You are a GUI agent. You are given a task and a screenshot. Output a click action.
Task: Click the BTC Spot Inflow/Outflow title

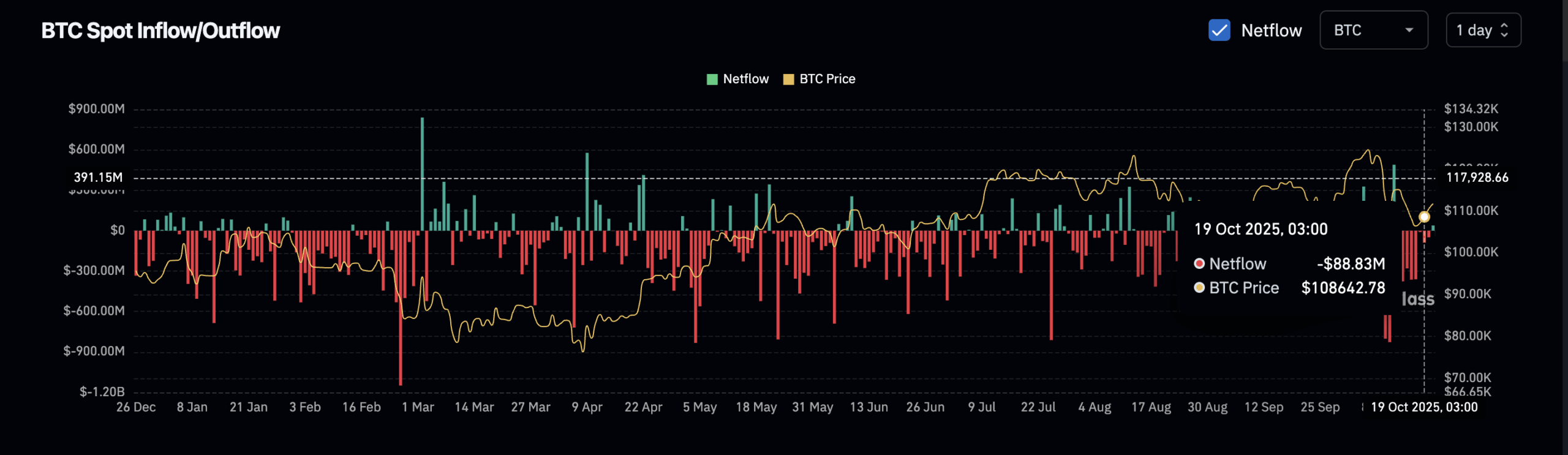click(x=160, y=31)
